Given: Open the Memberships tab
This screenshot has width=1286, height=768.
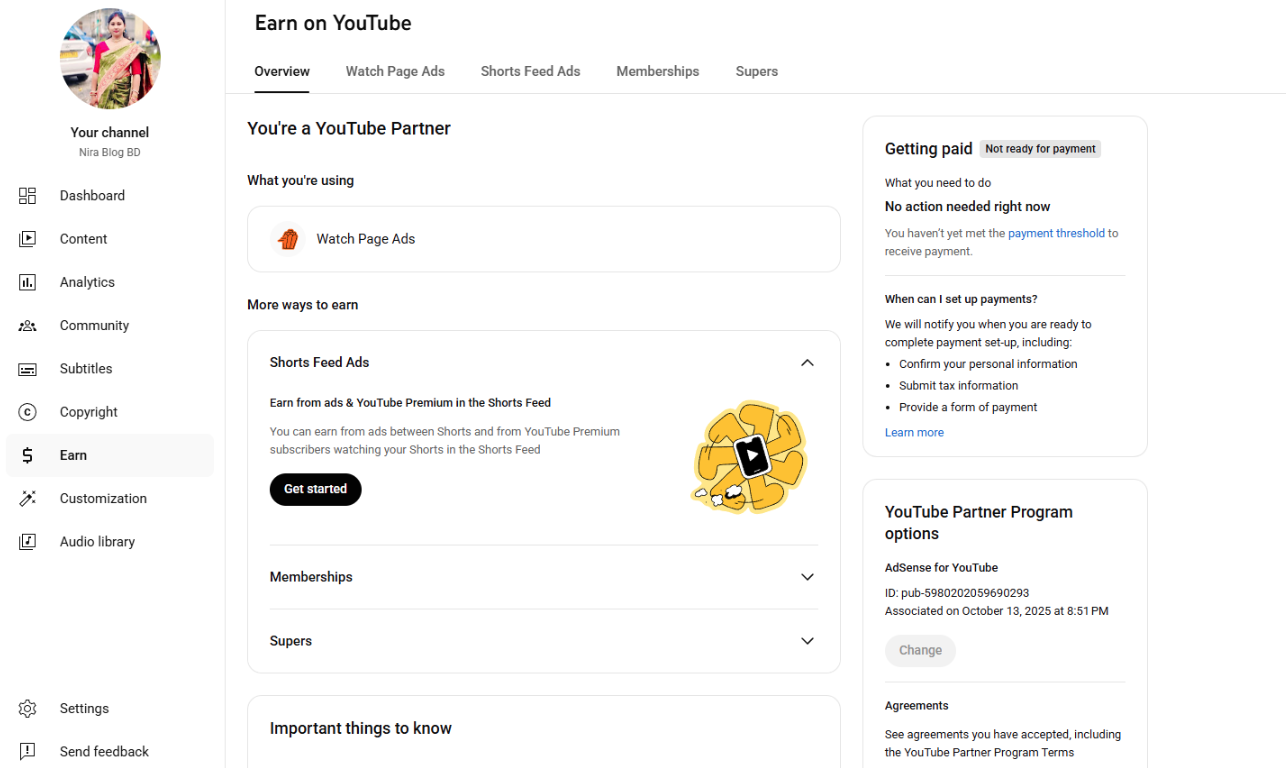Looking at the screenshot, I should [657, 71].
